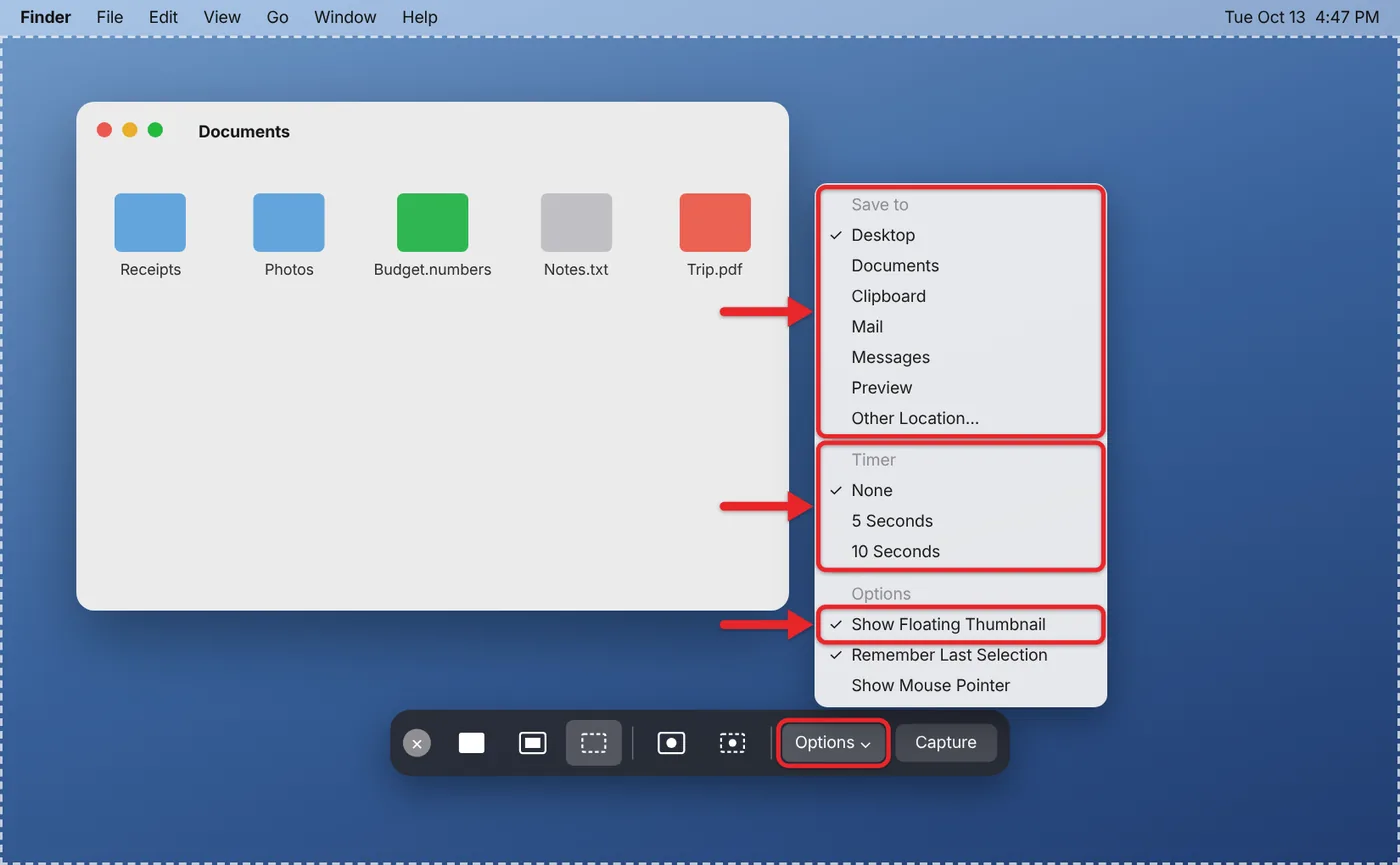Choose Documents as save location

[x=961, y=266]
